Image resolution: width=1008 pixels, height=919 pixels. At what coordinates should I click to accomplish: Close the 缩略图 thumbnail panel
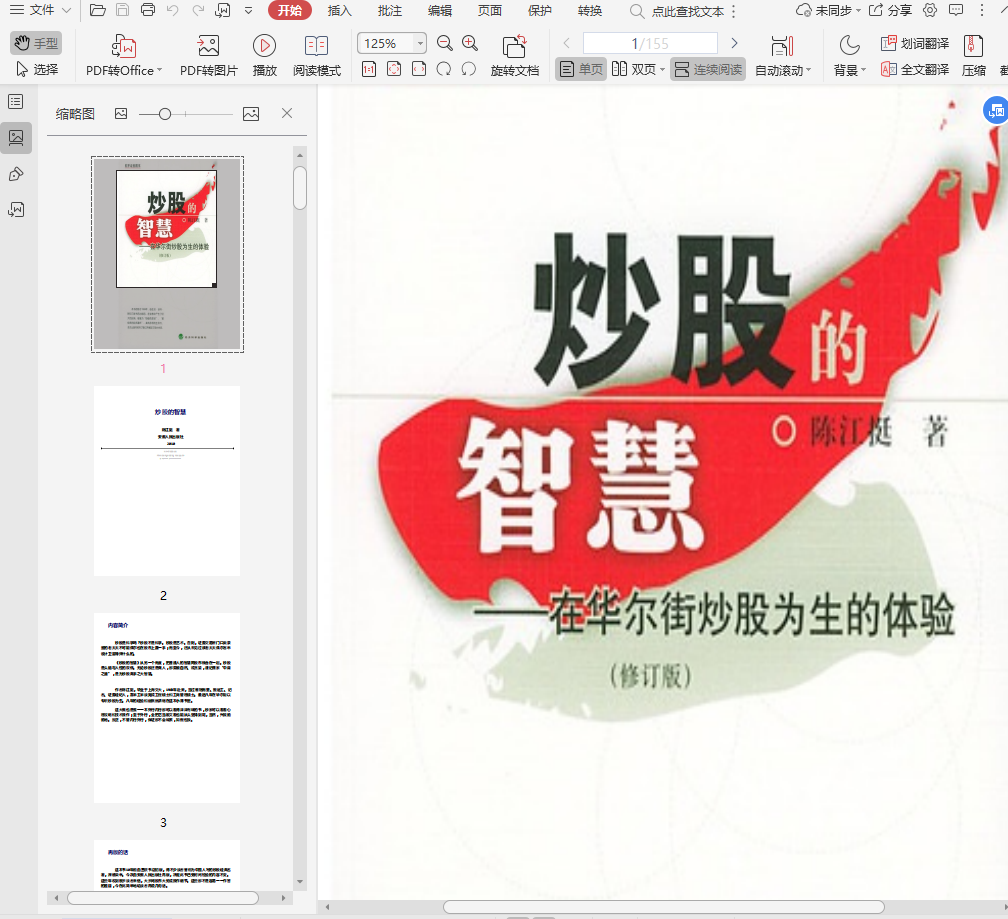tap(287, 113)
